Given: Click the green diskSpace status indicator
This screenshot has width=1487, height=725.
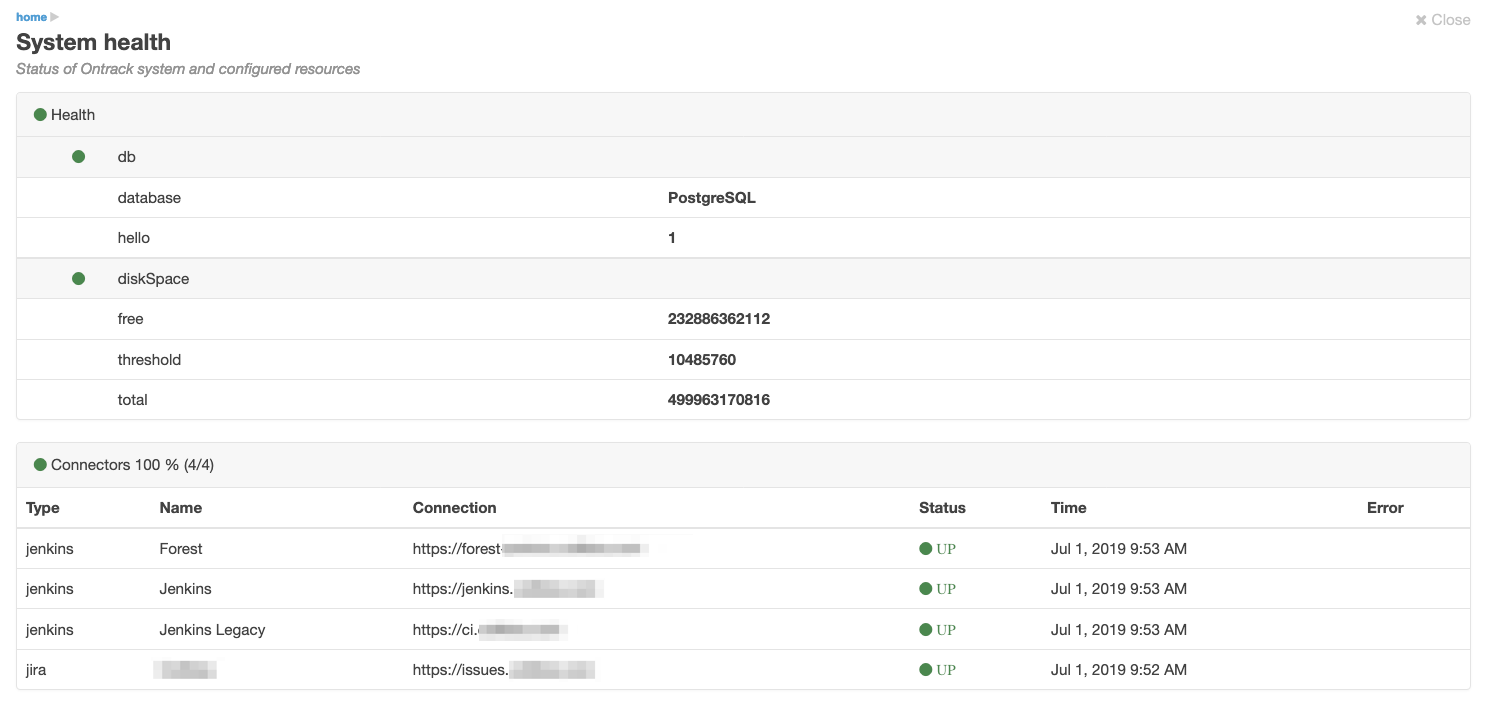Looking at the screenshot, I should (x=79, y=279).
